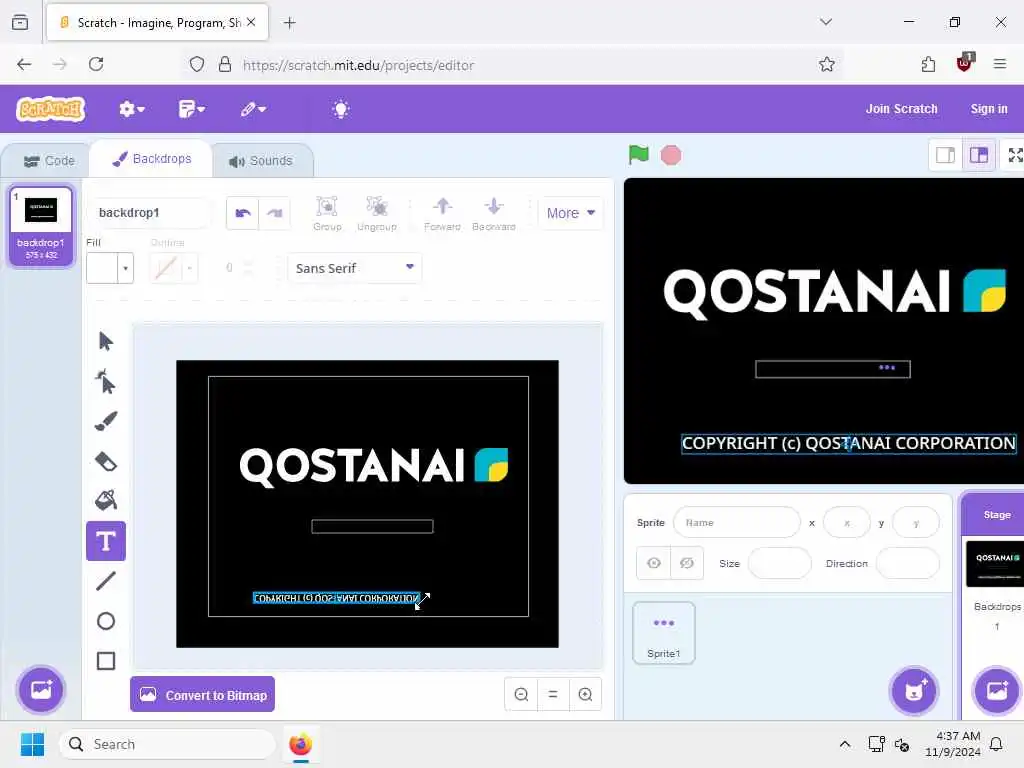Open the Firefox application menu
This screenshot has width=1024, height=768.
1000,64
